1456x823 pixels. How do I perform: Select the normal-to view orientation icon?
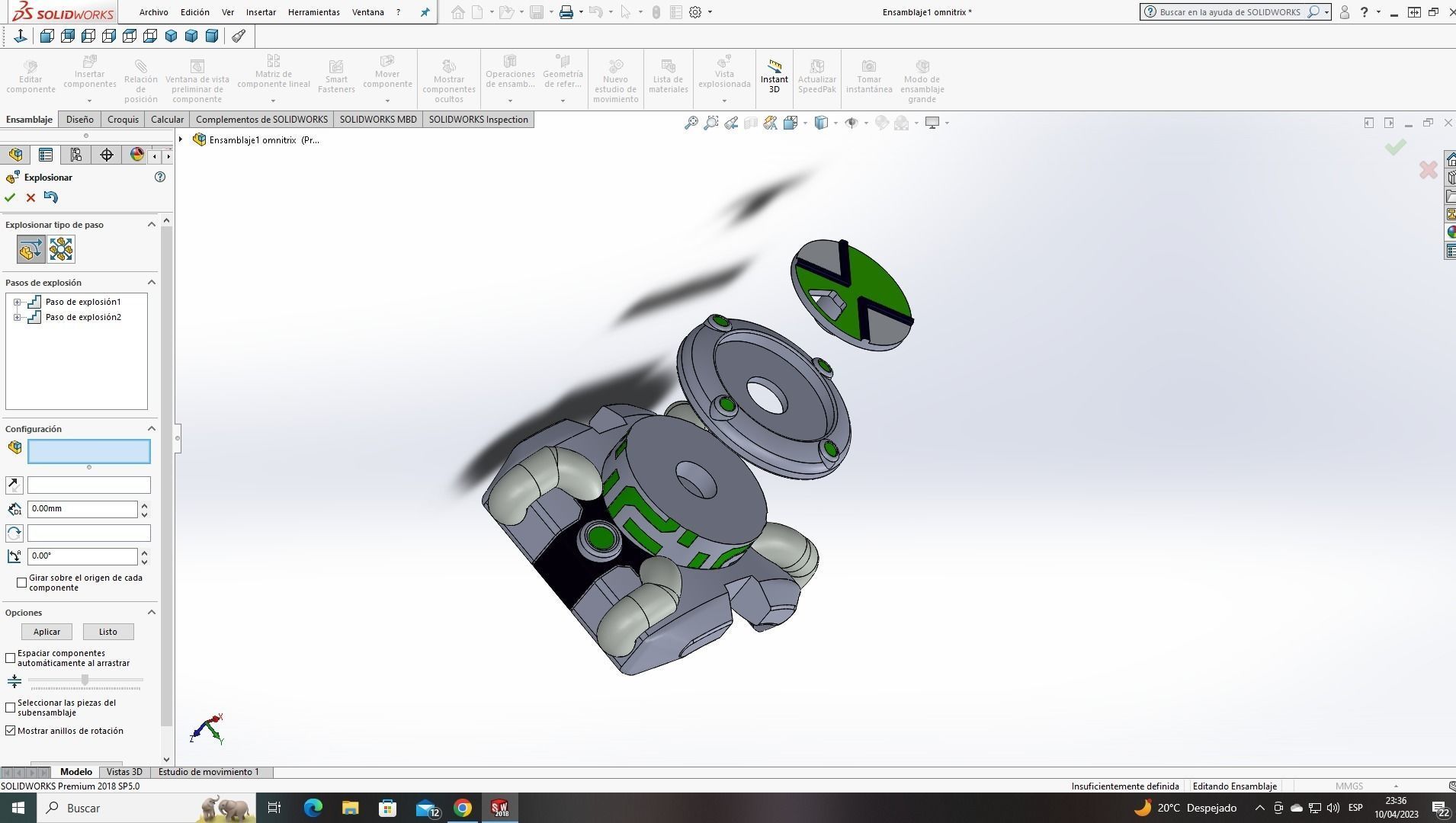click(x=21, y=36)
